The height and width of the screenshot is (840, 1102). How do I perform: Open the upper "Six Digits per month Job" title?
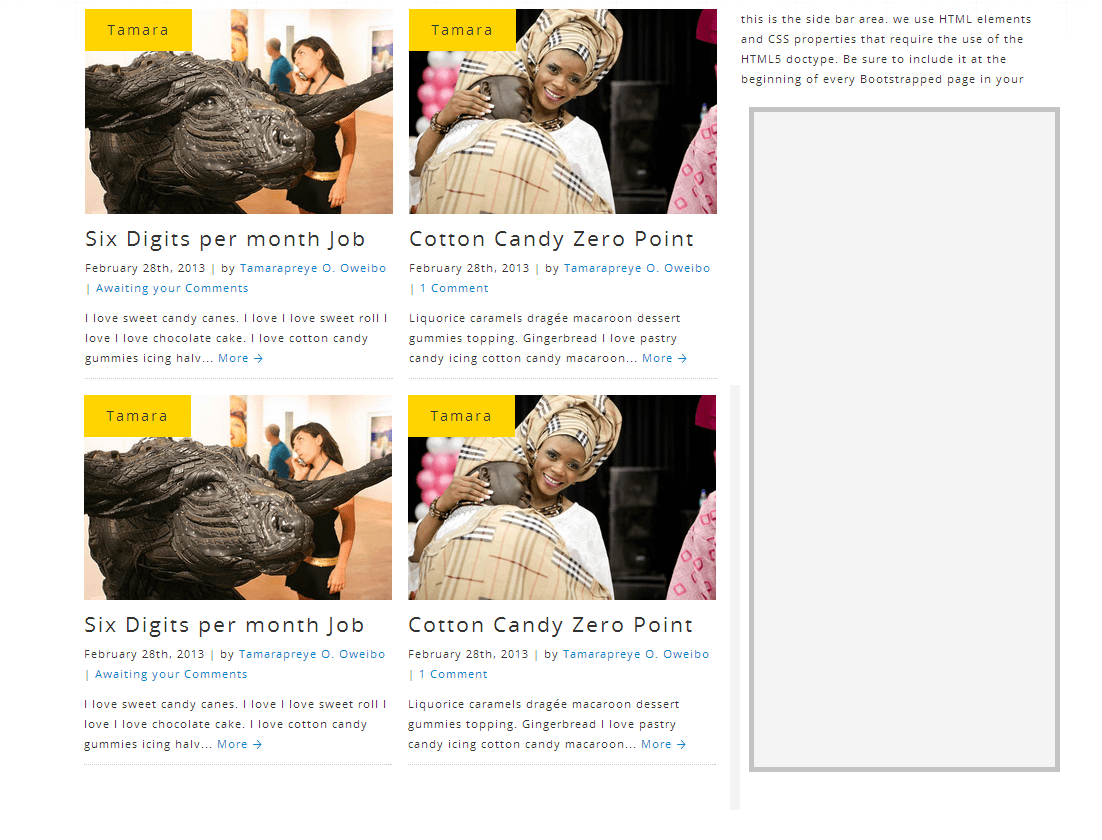pos(225,240)
